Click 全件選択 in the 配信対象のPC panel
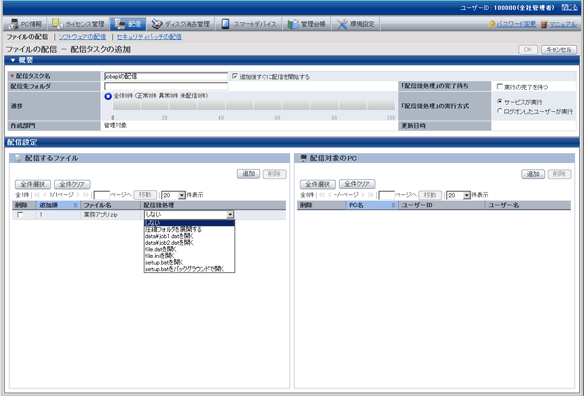584x396 pixels. click(x=318, y=184)
